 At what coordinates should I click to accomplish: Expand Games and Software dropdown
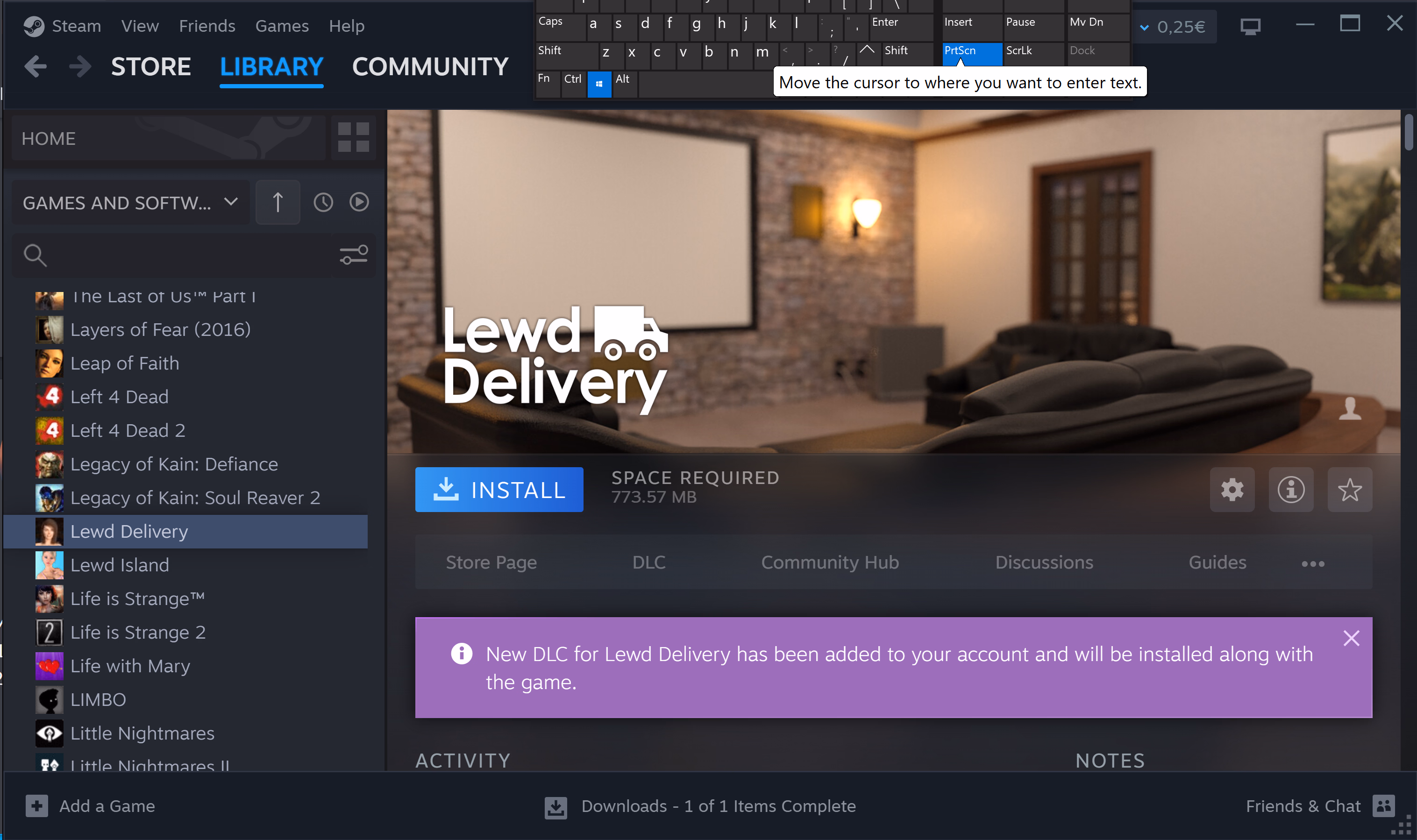(131, 202)
